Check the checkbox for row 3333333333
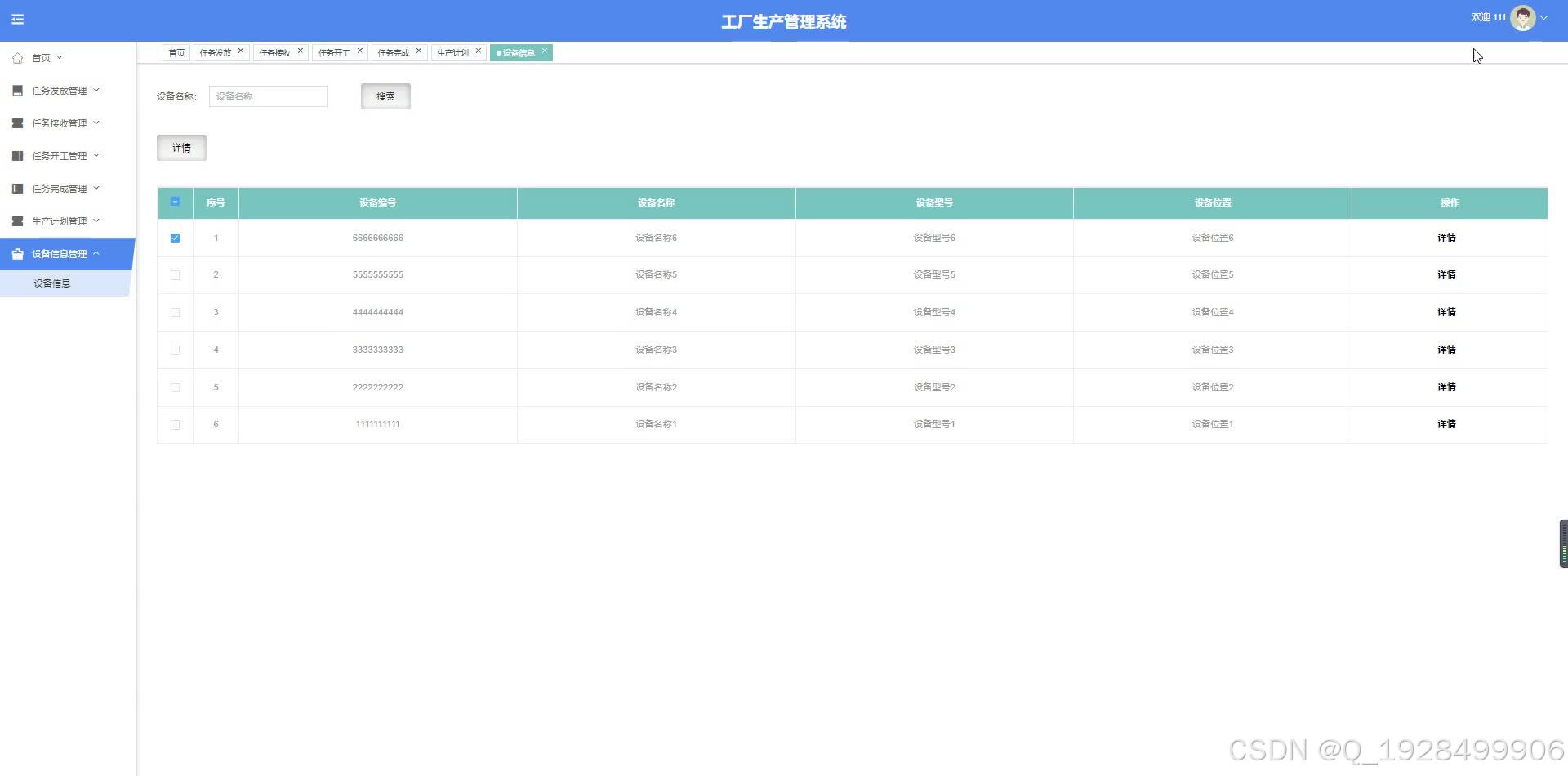The width and height of the screenshot is (1568, 776). [x=175, y=350]
